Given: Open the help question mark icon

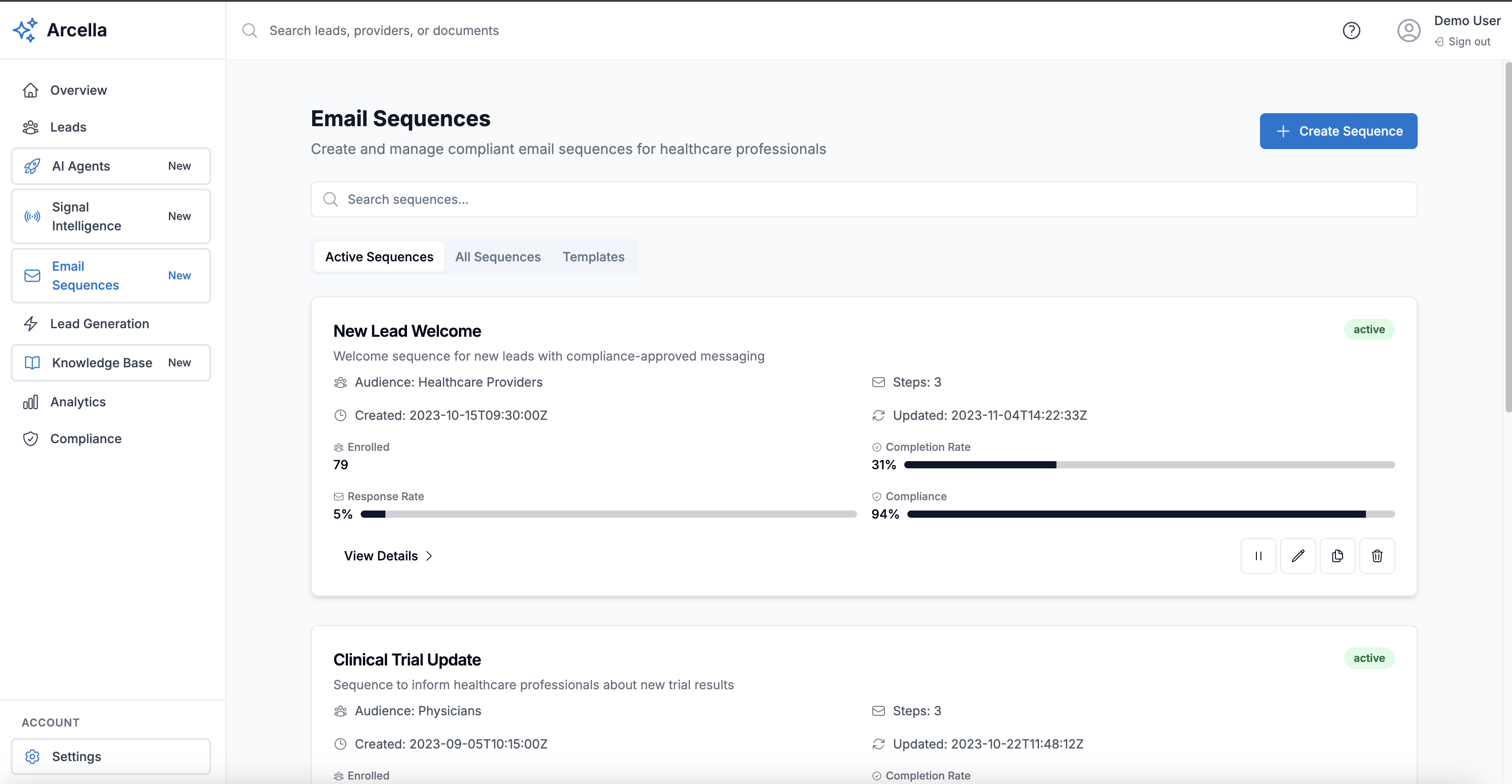Looking at the screenshot, I should [1351, 31].
